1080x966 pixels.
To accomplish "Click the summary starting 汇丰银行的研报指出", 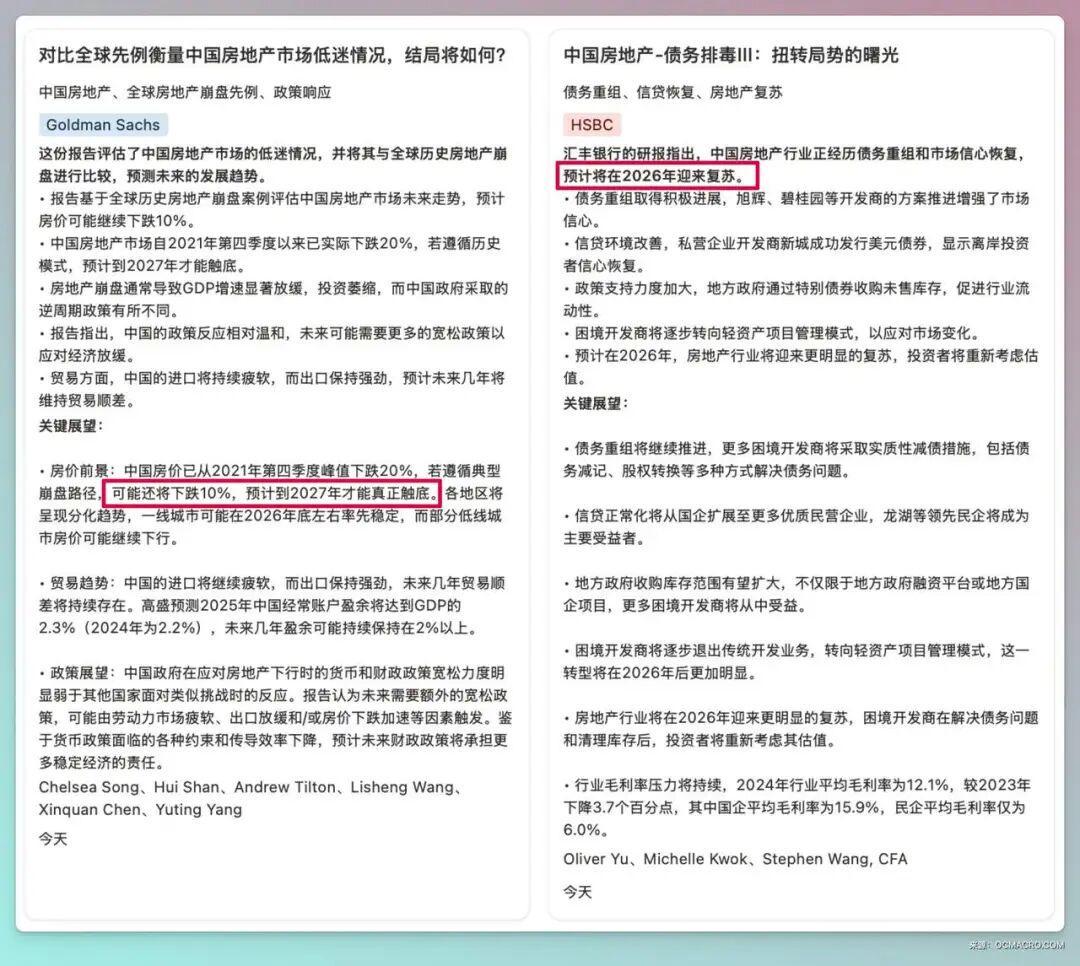I will click(794, 165).
